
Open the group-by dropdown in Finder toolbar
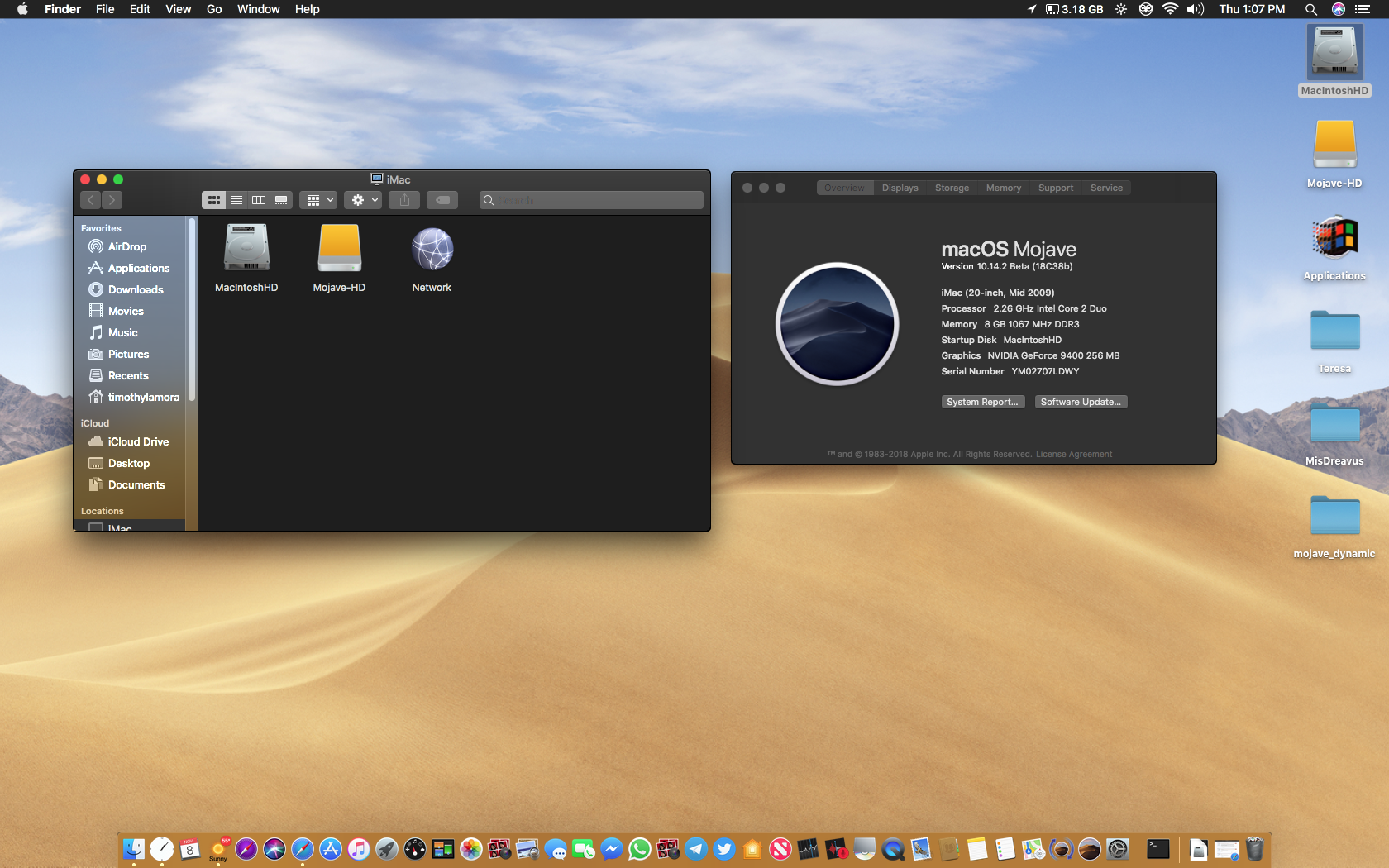[x=318, y=200]
